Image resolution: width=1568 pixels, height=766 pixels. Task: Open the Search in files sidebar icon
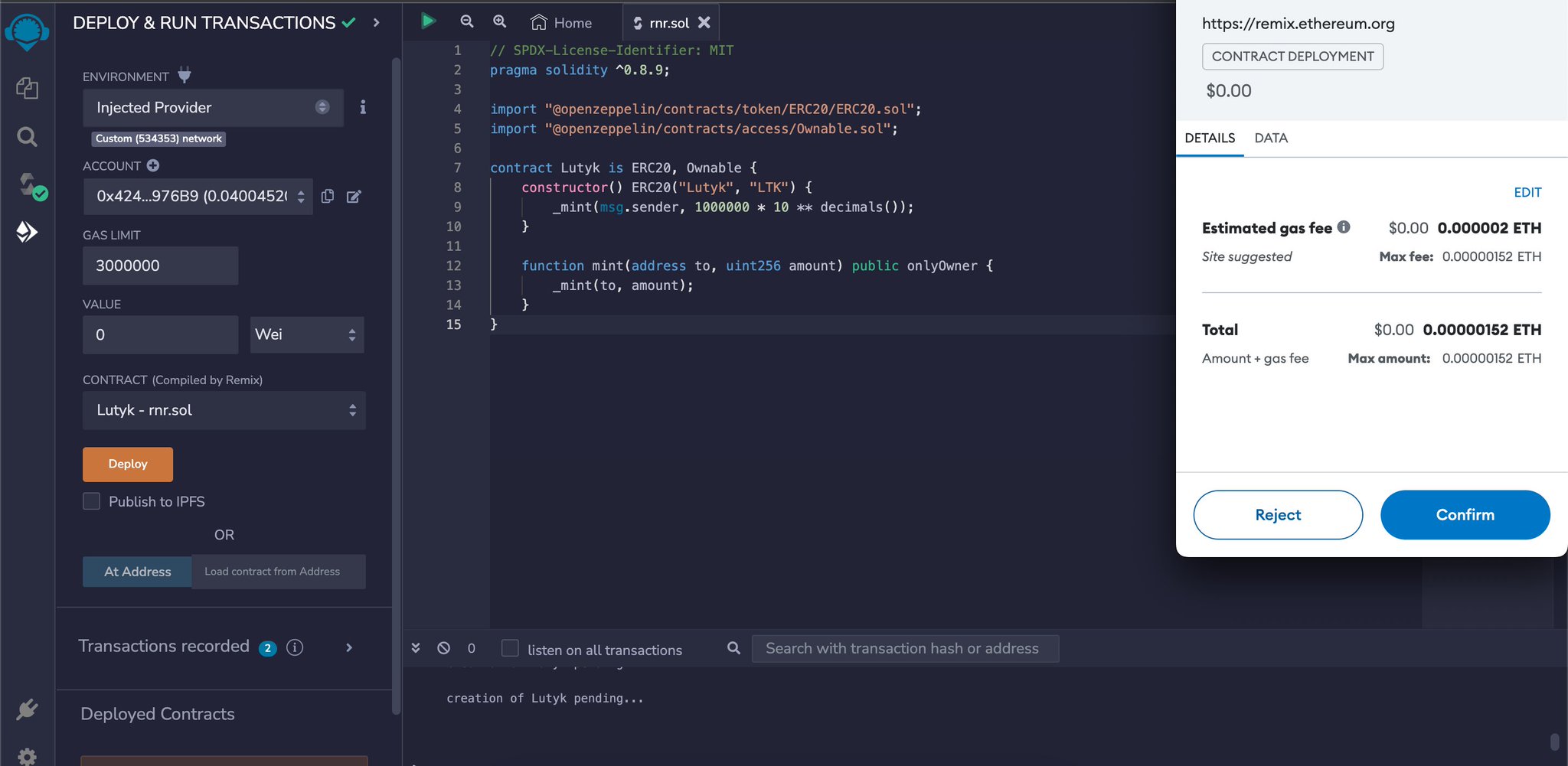point(27,136)
